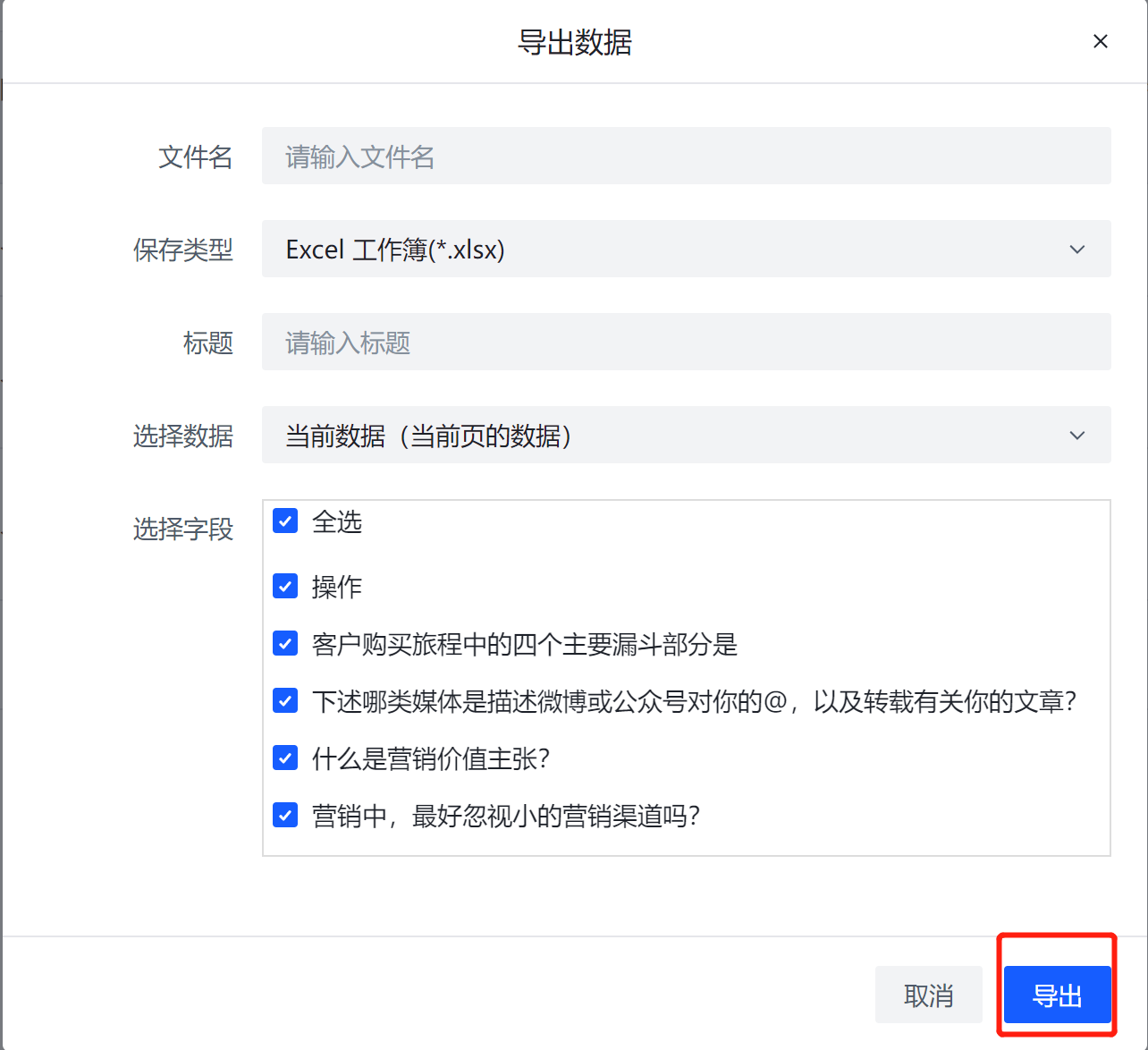Uncheck the 操作 field checkbox

285,587
